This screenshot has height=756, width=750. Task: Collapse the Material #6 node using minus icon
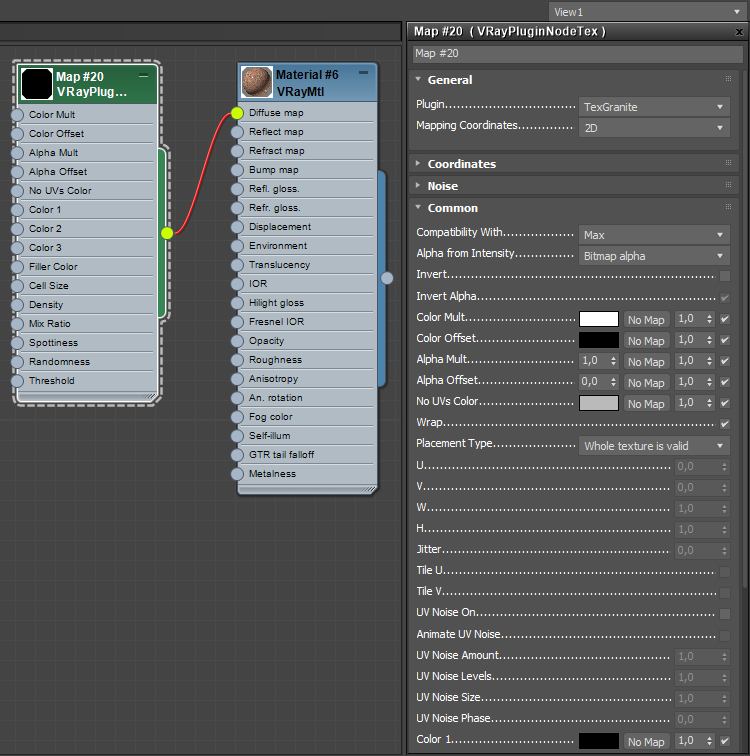[364, 74]
